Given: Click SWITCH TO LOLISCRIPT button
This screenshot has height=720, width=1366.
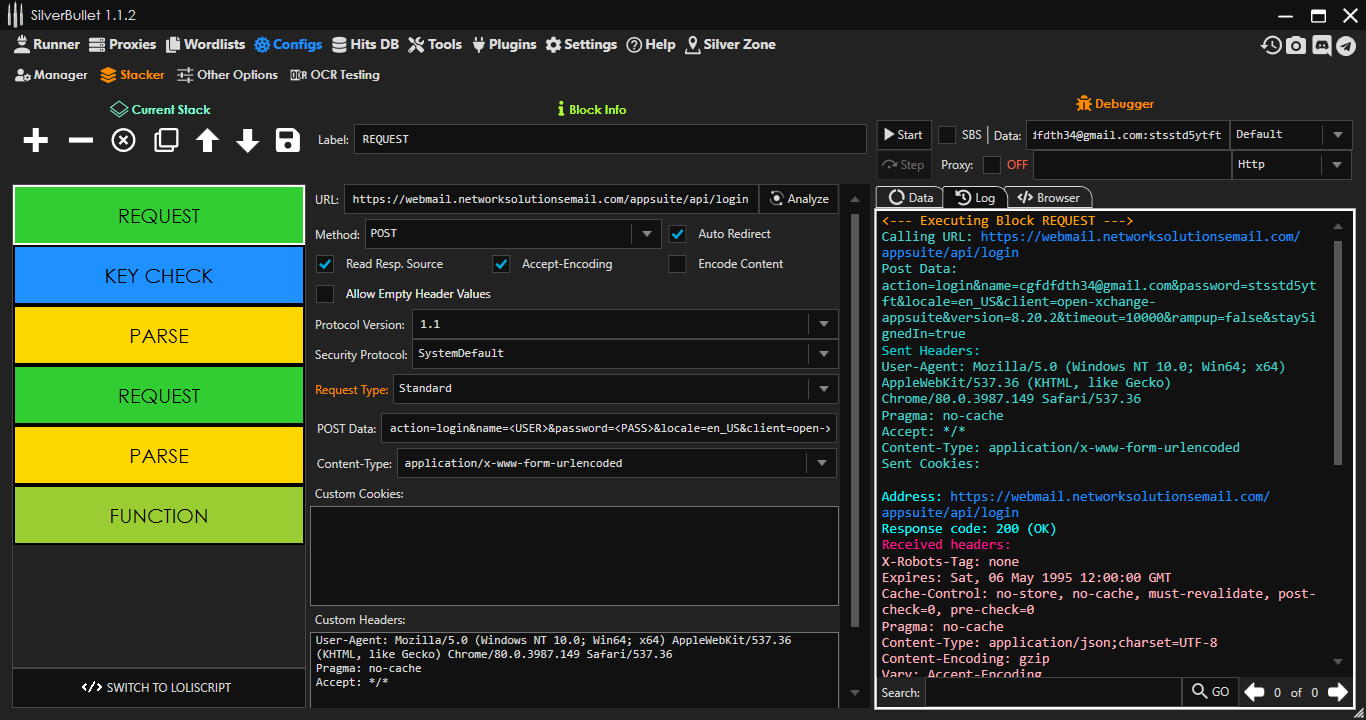Looking at the screenshot, I should coord(158,688).
